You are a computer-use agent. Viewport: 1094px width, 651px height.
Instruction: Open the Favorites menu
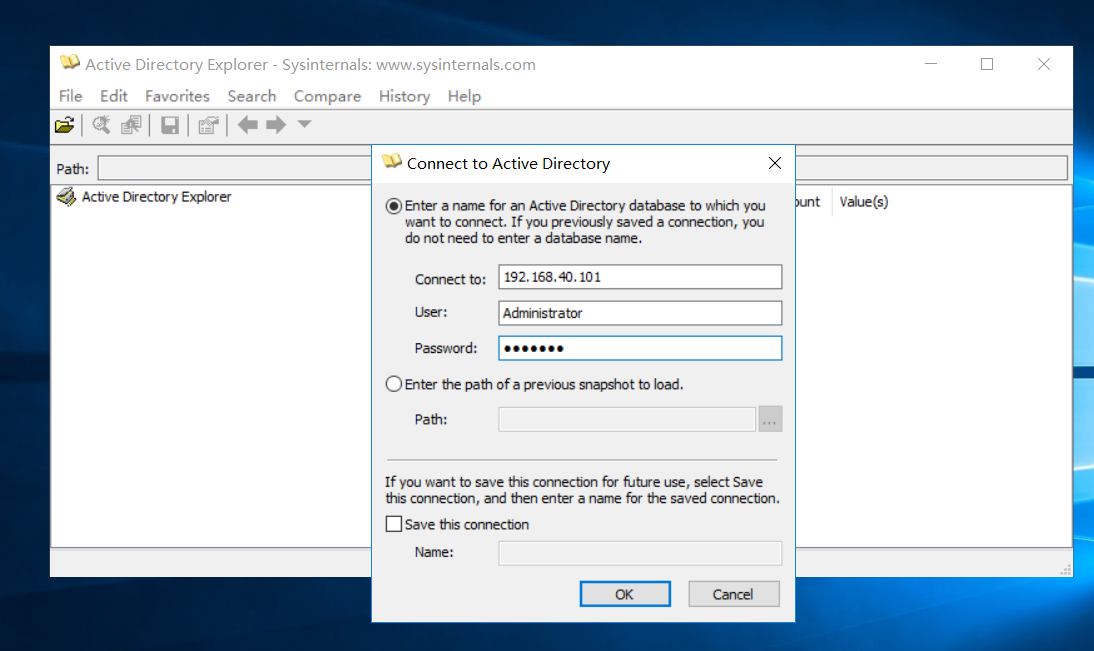pyautogui.click(x=177, y=96)
